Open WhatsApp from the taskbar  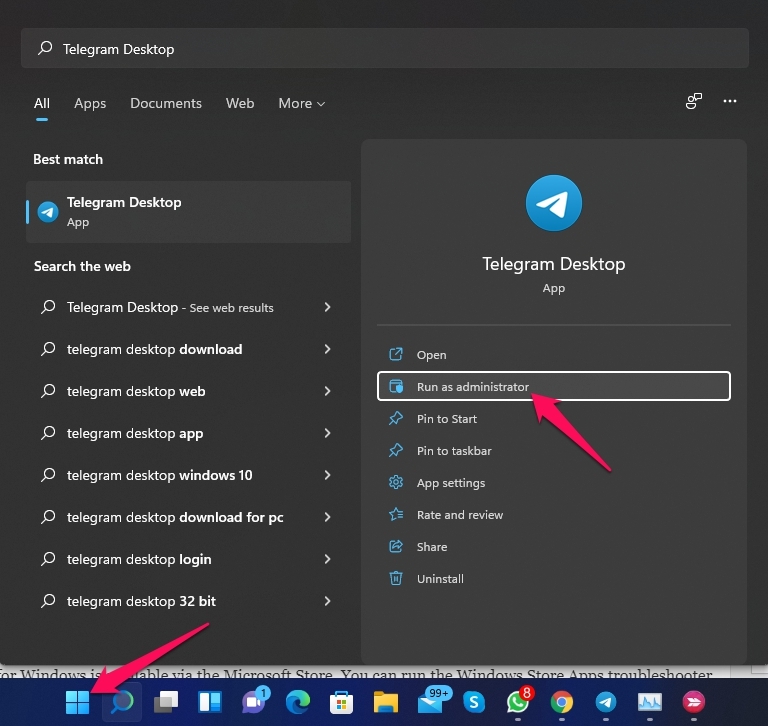[x=519, y=701]
